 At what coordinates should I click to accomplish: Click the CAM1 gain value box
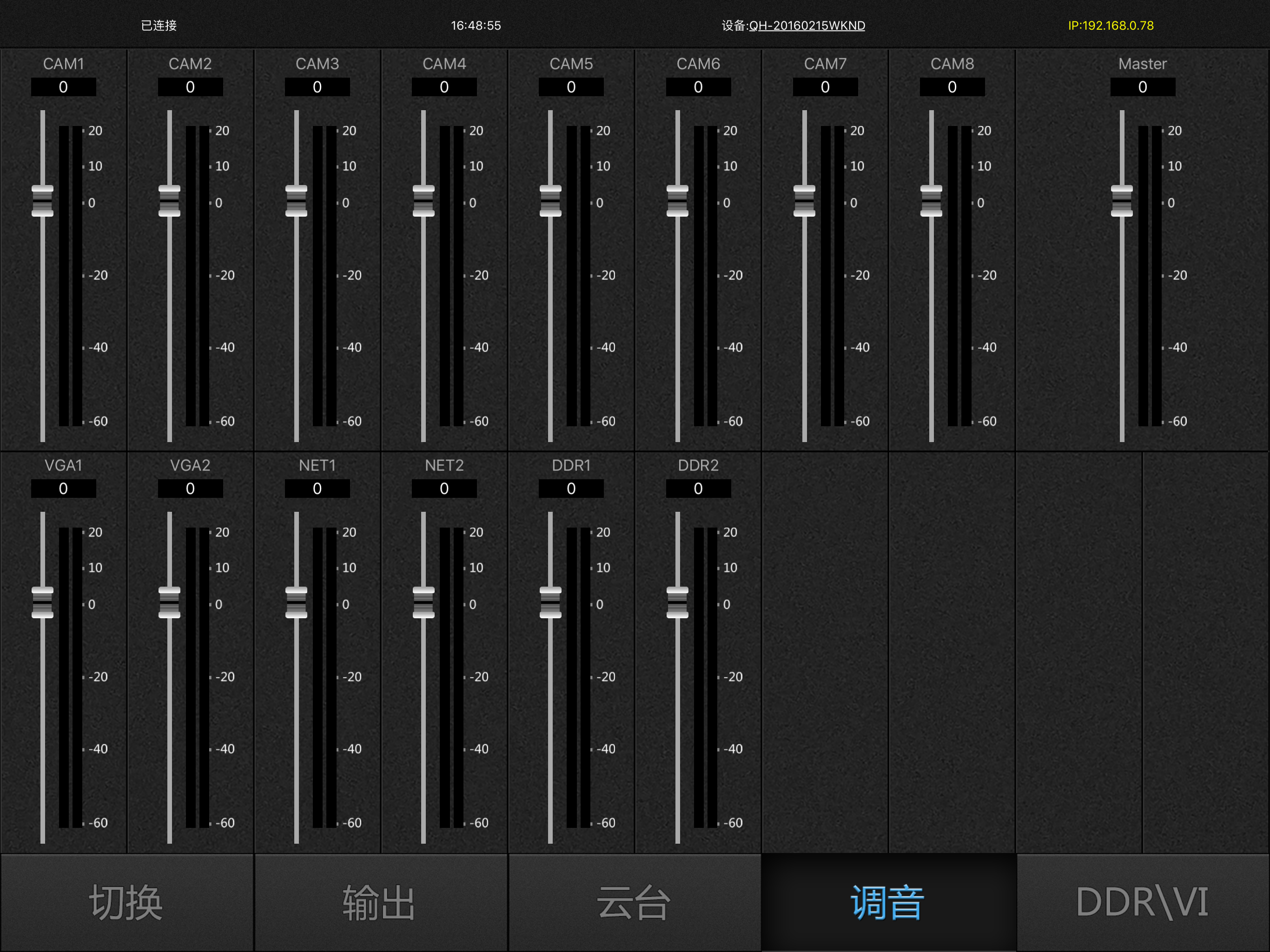pos(63,87)
